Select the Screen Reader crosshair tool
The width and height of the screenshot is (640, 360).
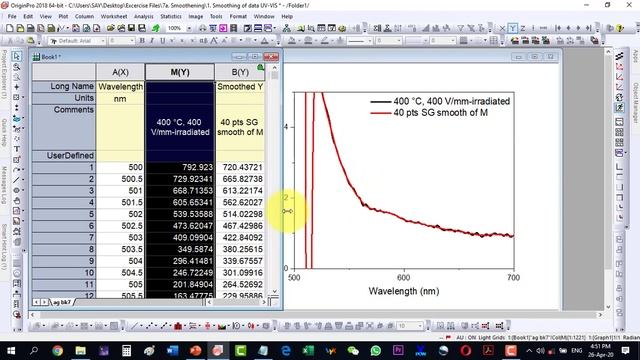(x=17, y=87)
